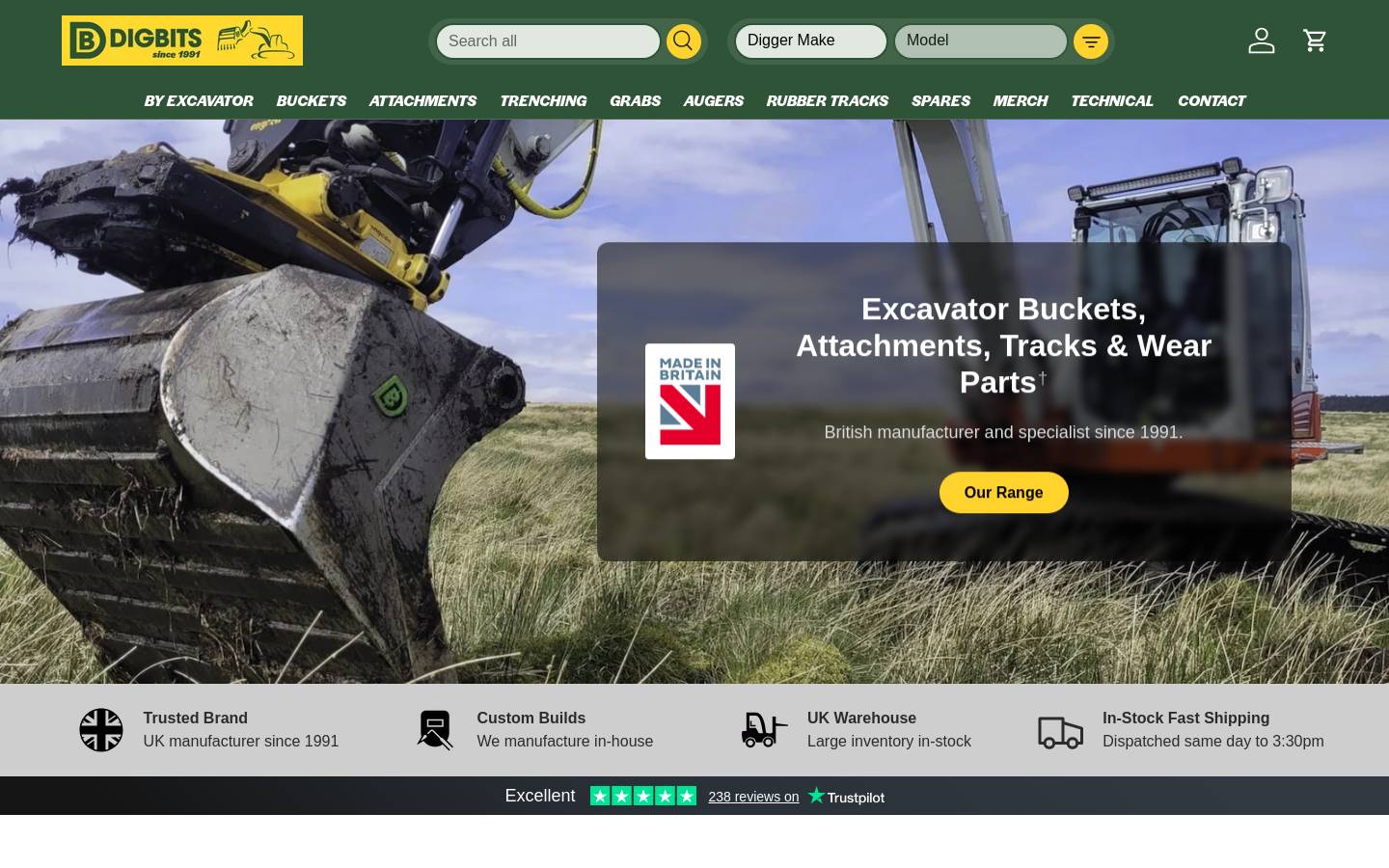The width and height of the screenshot is (1389, 868).
Task: Open the shopping cart icon
Action: 1315,41
